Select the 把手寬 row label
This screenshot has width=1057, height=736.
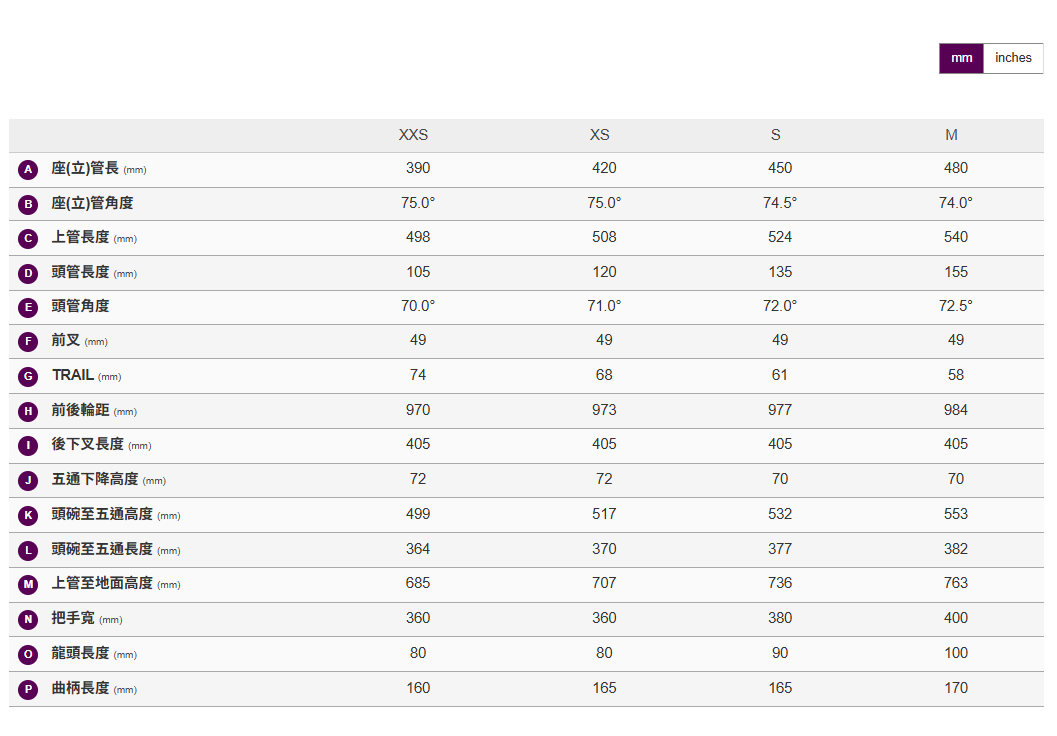tap(73, 619)
